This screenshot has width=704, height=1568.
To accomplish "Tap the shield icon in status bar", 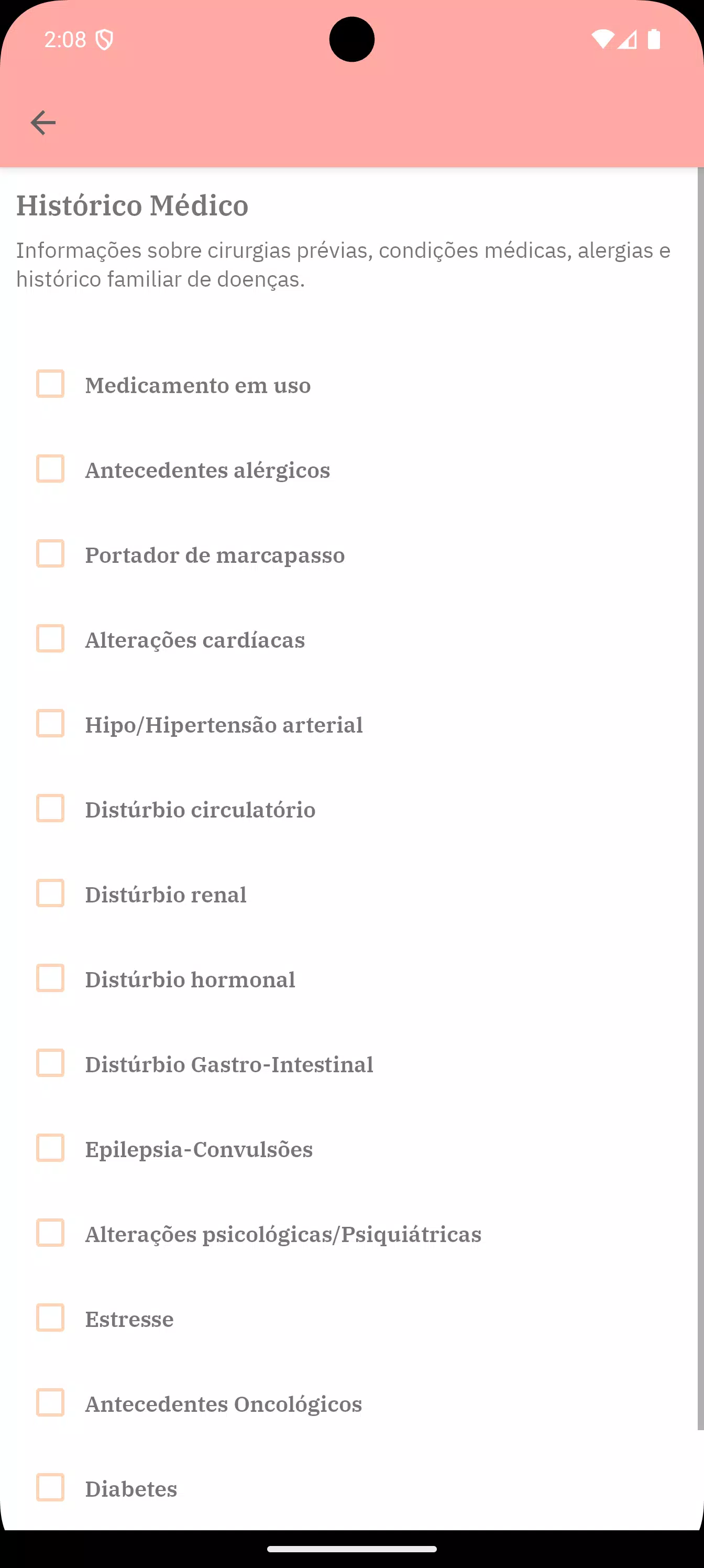I will point(105,40).
